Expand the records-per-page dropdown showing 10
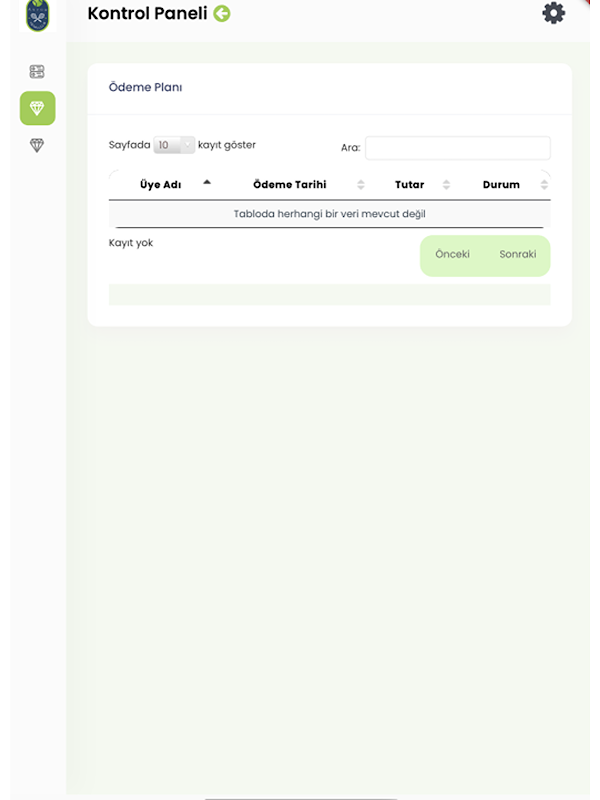The image size is (600, 800). pos(173,145)
